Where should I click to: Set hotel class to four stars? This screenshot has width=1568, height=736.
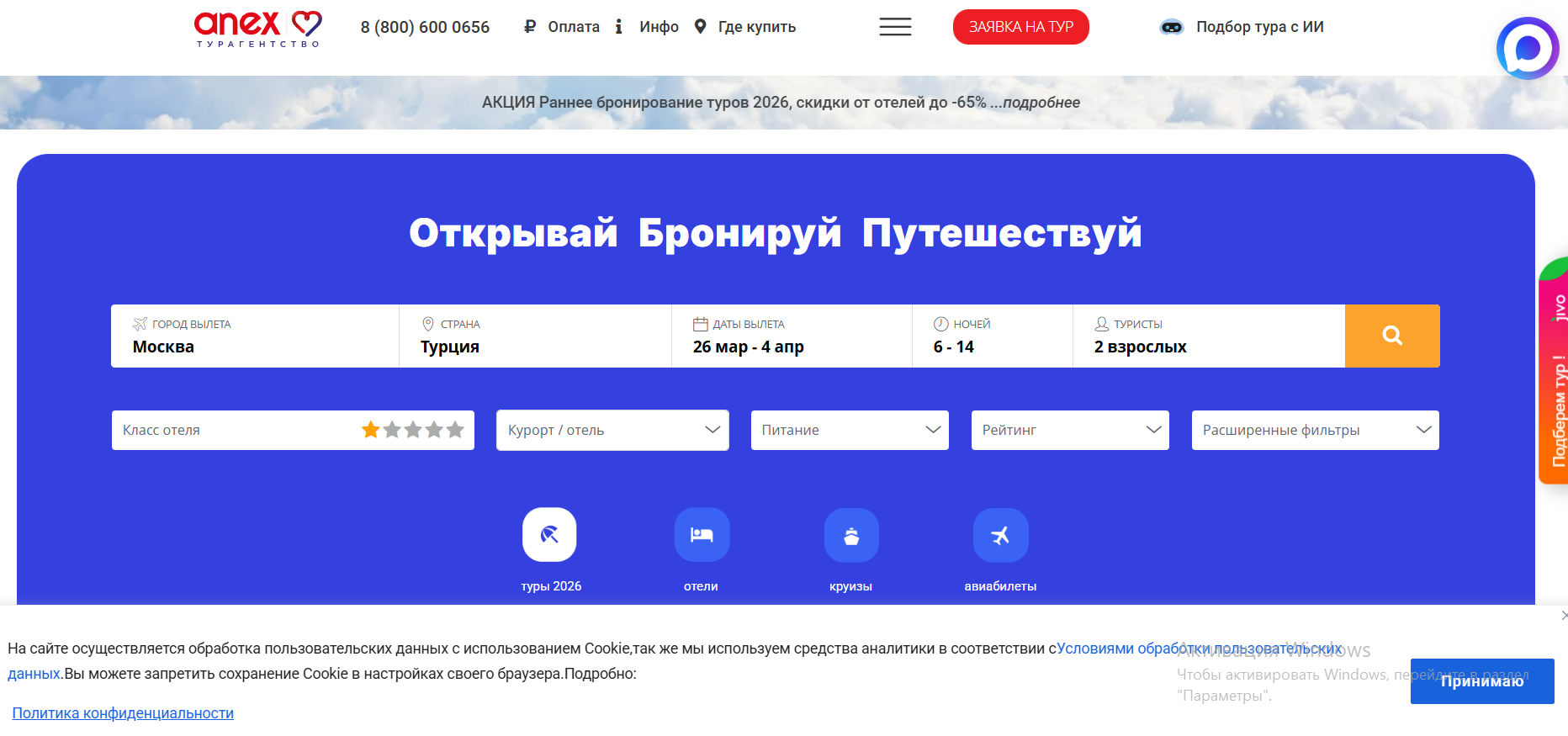(434, 430)
